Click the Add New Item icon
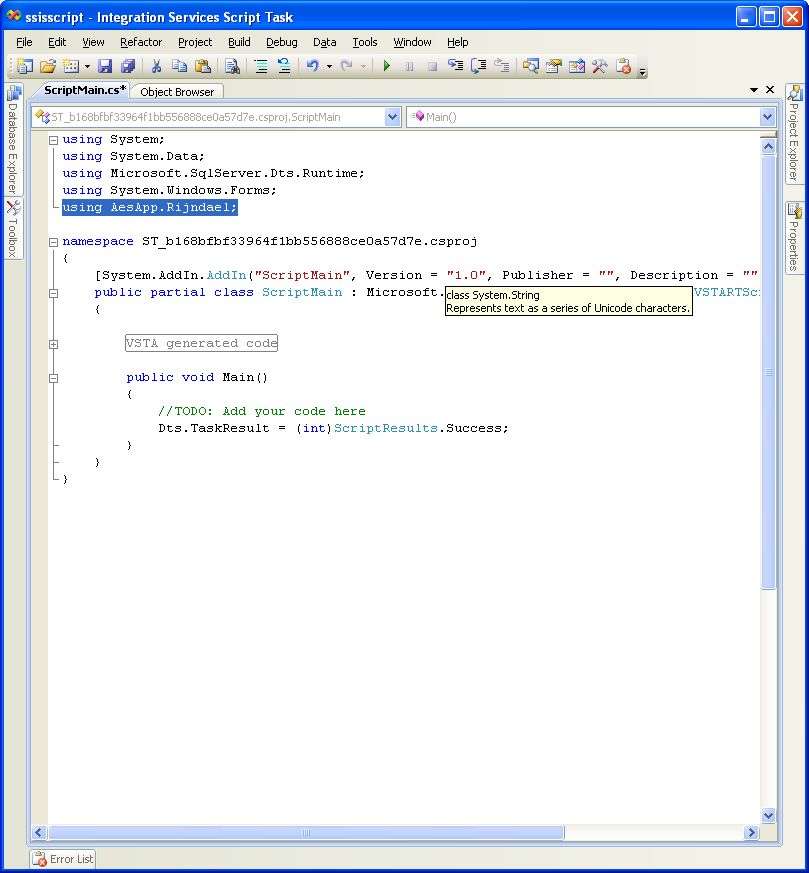Viewport: 809px width, 873px height. point(71,66)
